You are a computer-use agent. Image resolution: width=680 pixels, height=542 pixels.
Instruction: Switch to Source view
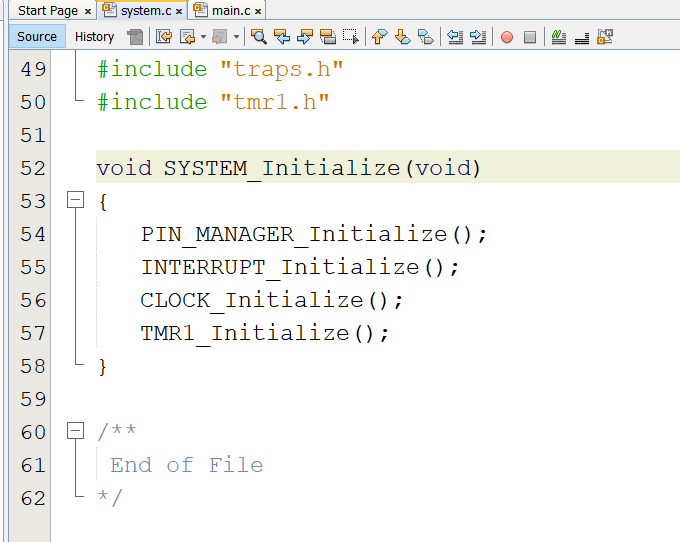click(x=37, y=36)
